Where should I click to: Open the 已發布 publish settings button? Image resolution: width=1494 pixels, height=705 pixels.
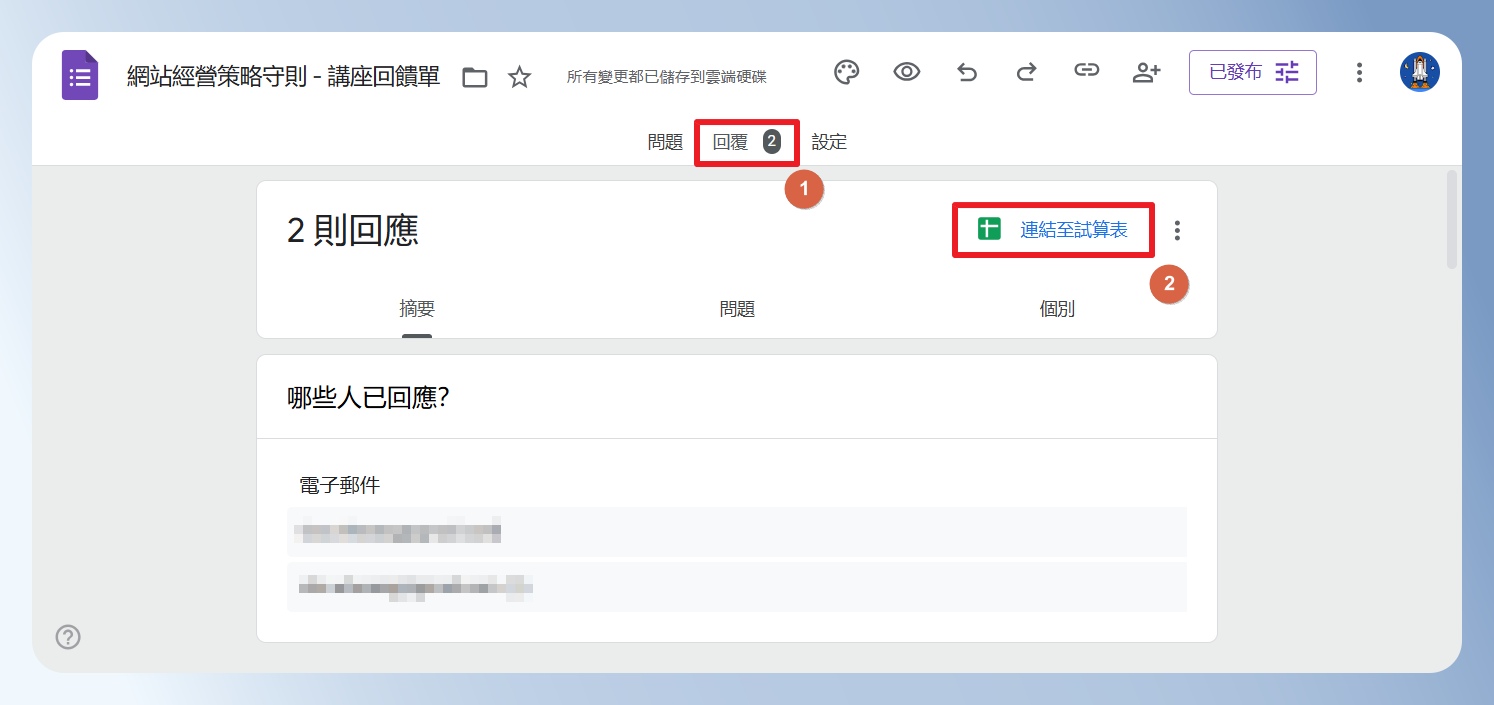[1253, 72]
